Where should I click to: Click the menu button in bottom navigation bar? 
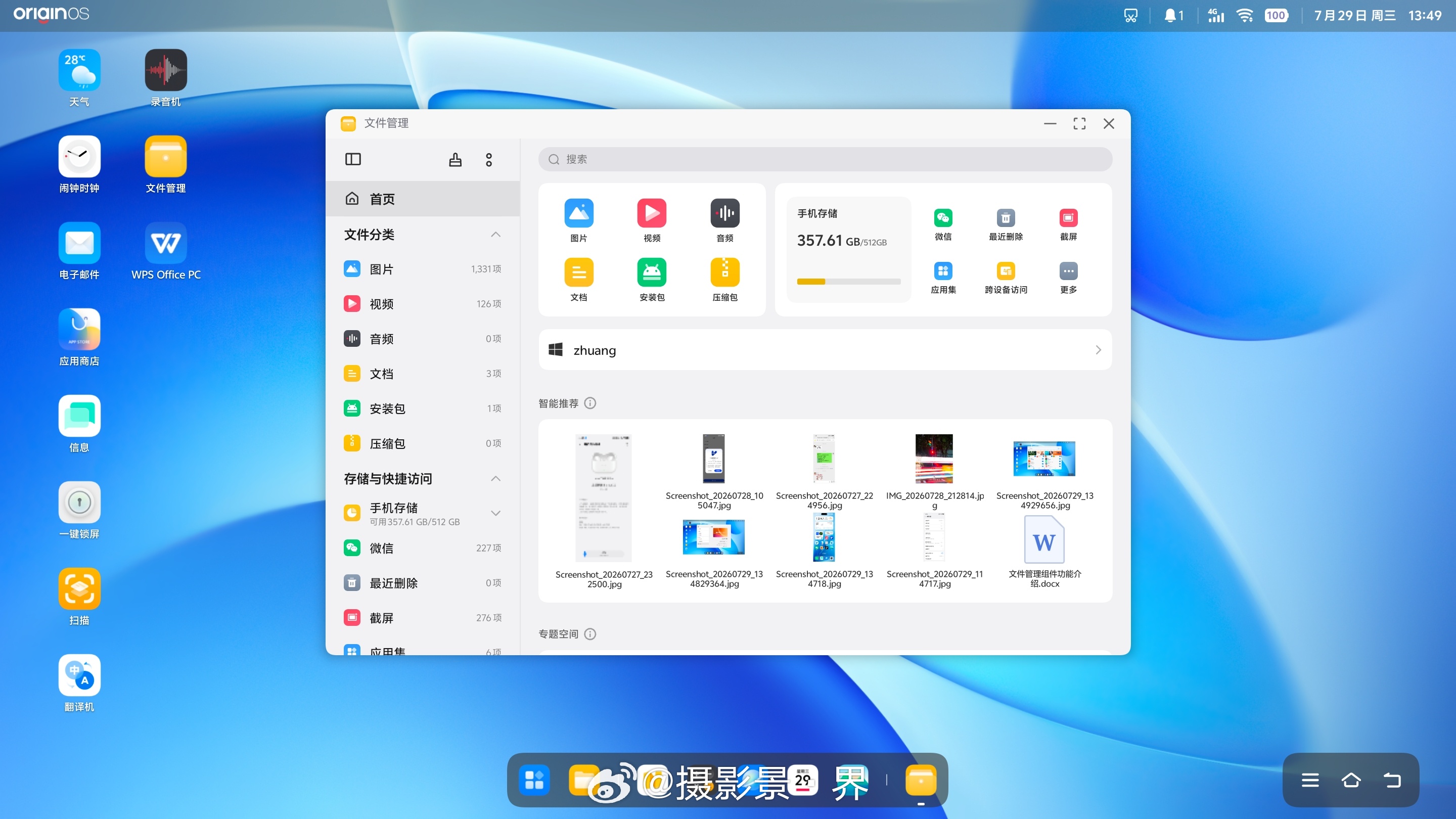coord(1310,781)
